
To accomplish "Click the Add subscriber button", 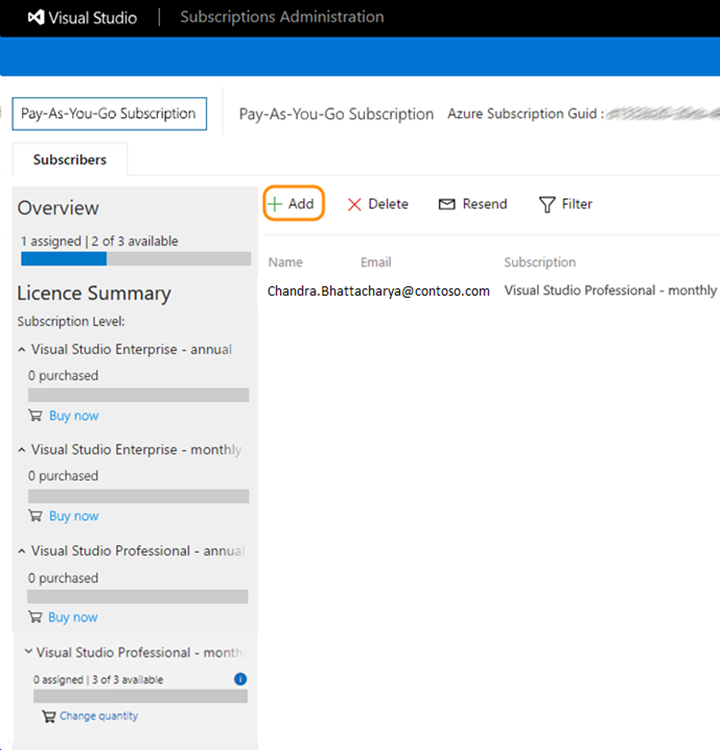I will pyautogui.click(x=292, y=204).
